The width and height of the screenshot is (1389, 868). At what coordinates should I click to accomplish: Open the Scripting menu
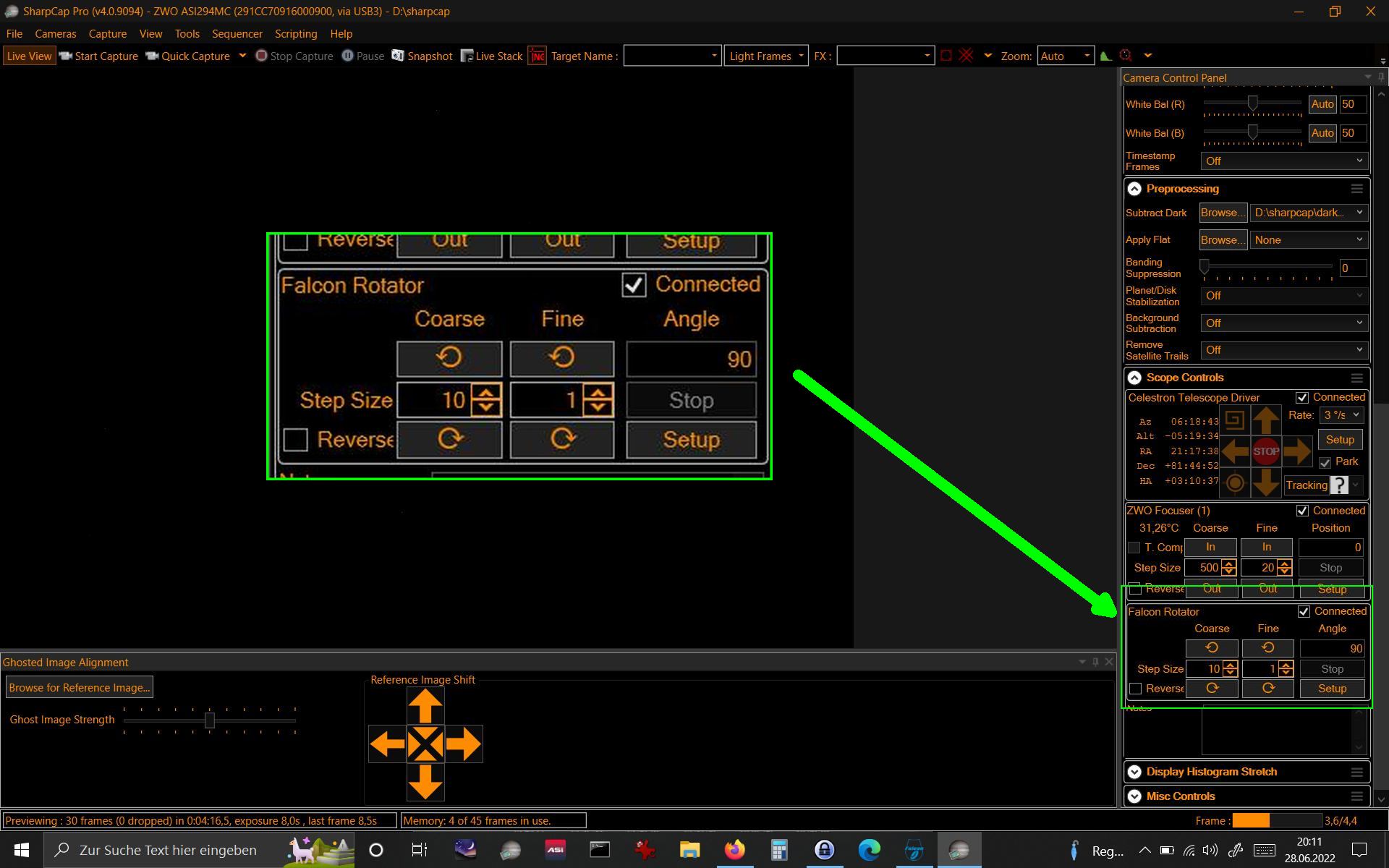pyautogui.click(x=296, y=34)
